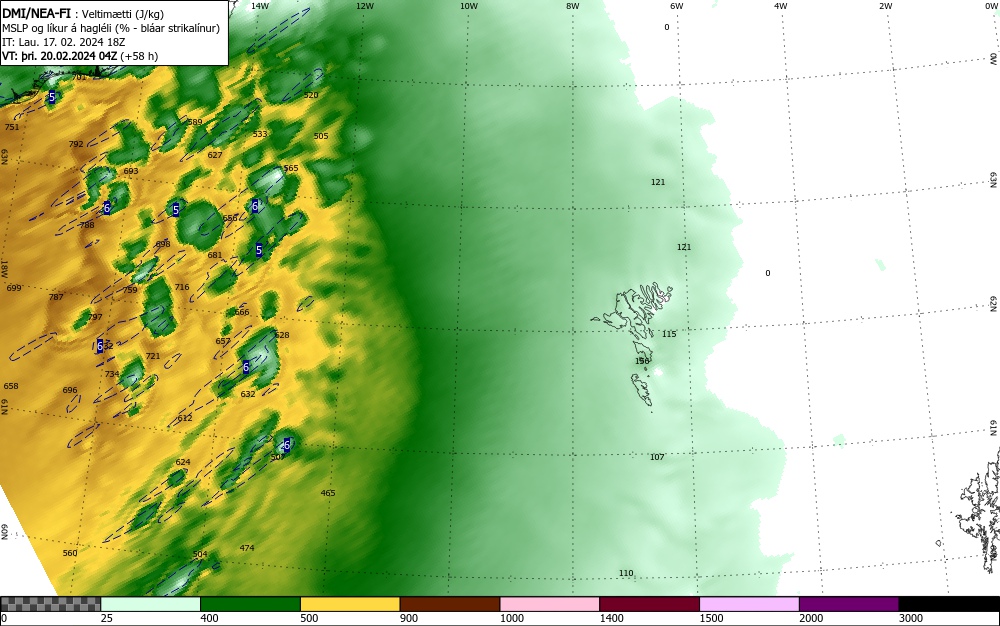Click the "10W" longitude label
The width and height of the screenshot is (1000, 626).
click(469, 6)
